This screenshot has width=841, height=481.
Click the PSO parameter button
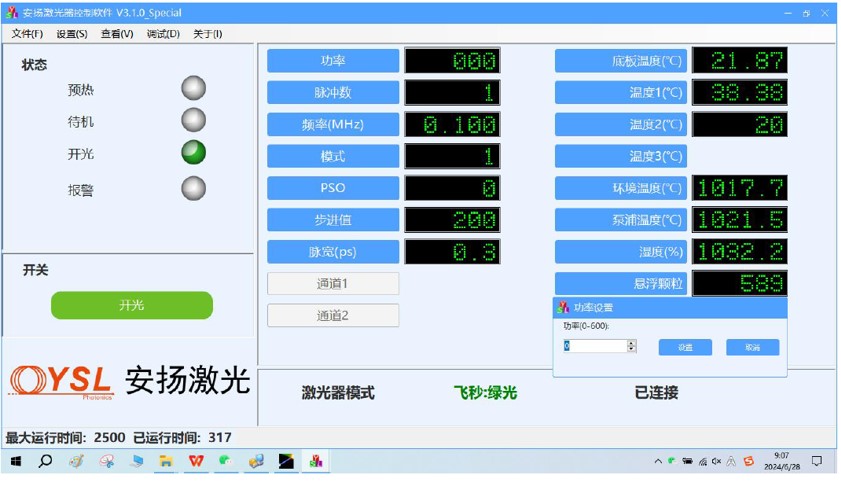point(333,188)
